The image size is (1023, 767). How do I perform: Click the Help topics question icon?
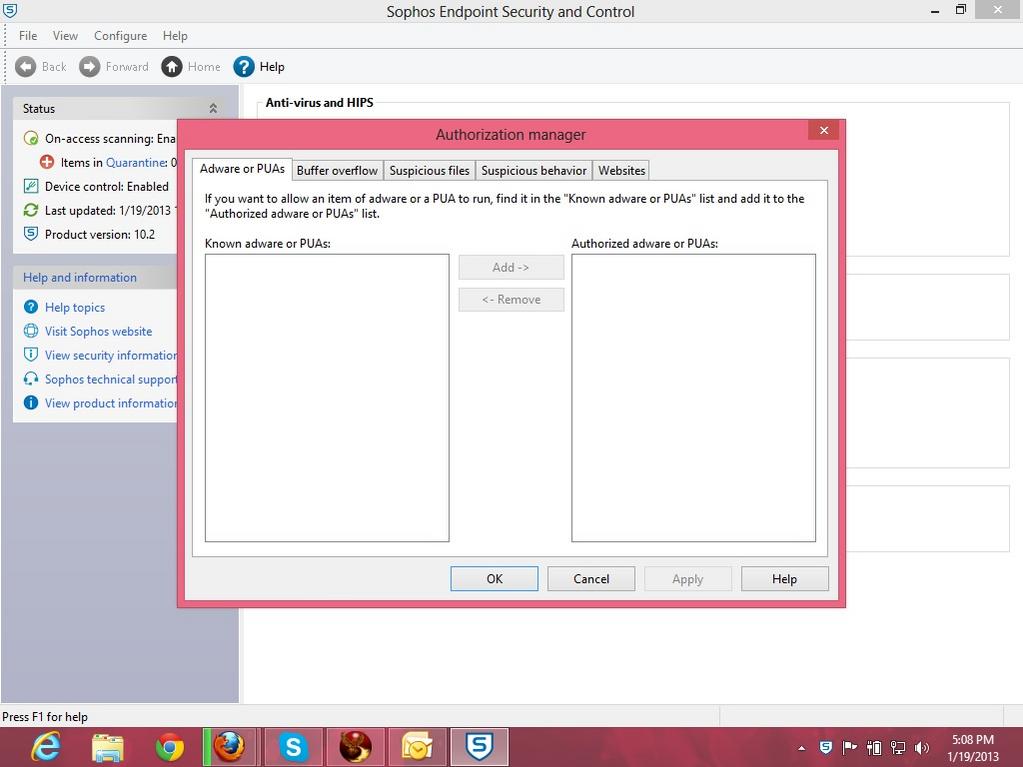31,307
